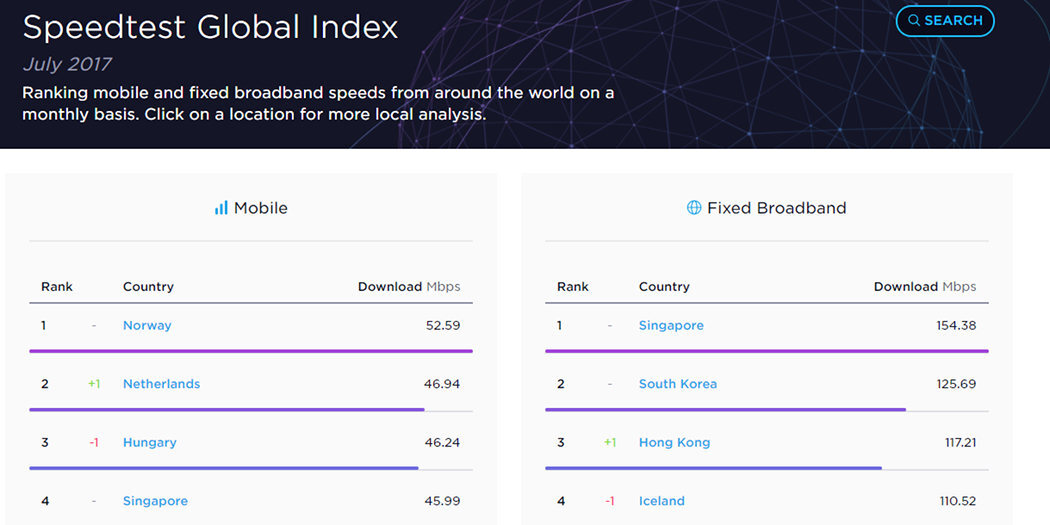This screenshot has height=525, width=1050.
Task: Click Fixed Broadband table Download Mbps header
Action: point(925,287)
